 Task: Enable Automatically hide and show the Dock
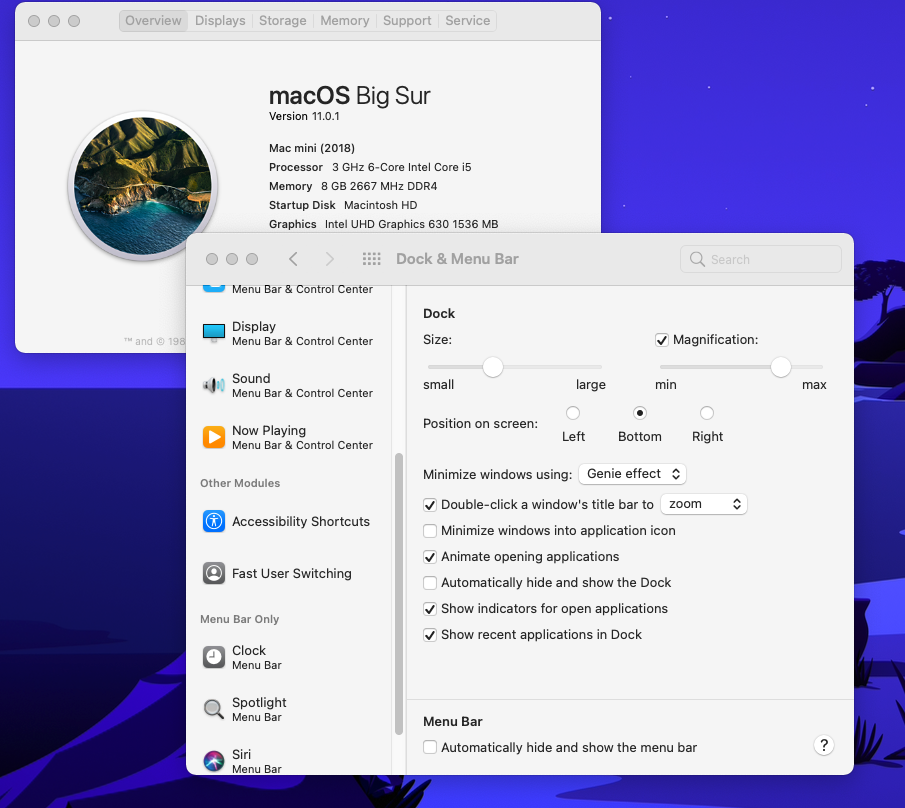click(429, 583)
